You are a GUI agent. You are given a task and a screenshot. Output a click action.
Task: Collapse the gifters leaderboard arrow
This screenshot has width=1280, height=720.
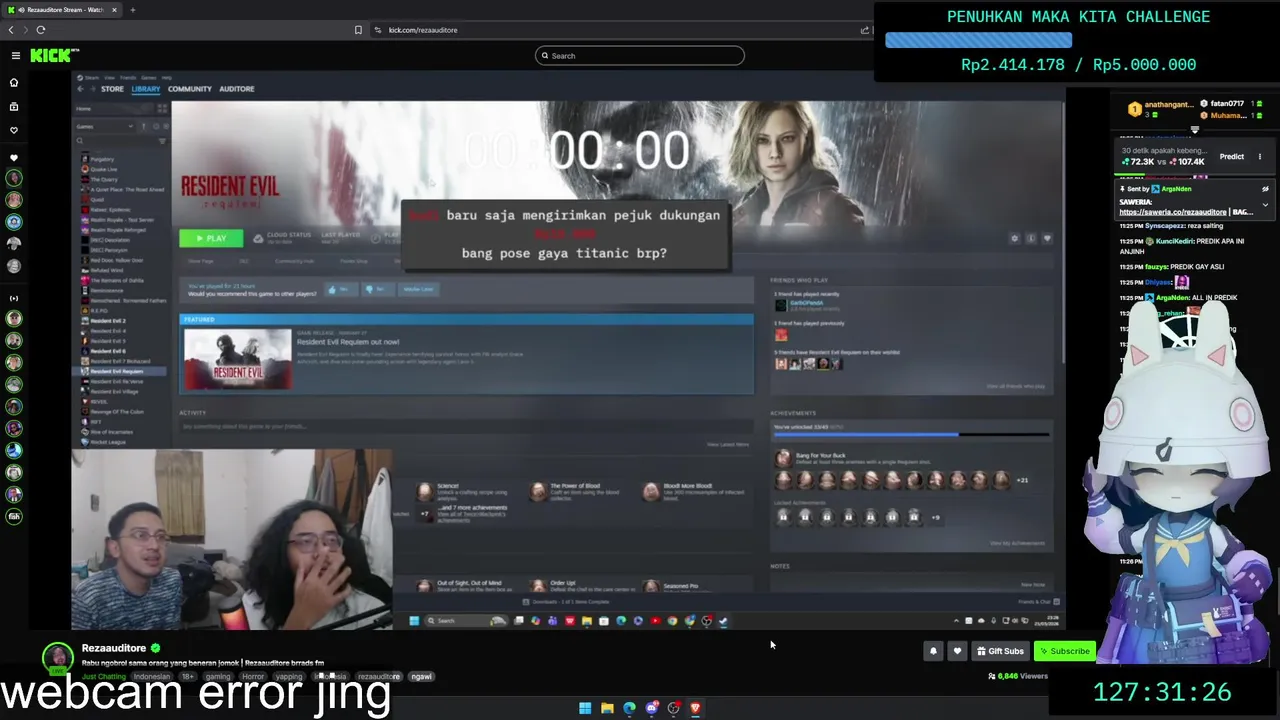[x=1195, y=129]
